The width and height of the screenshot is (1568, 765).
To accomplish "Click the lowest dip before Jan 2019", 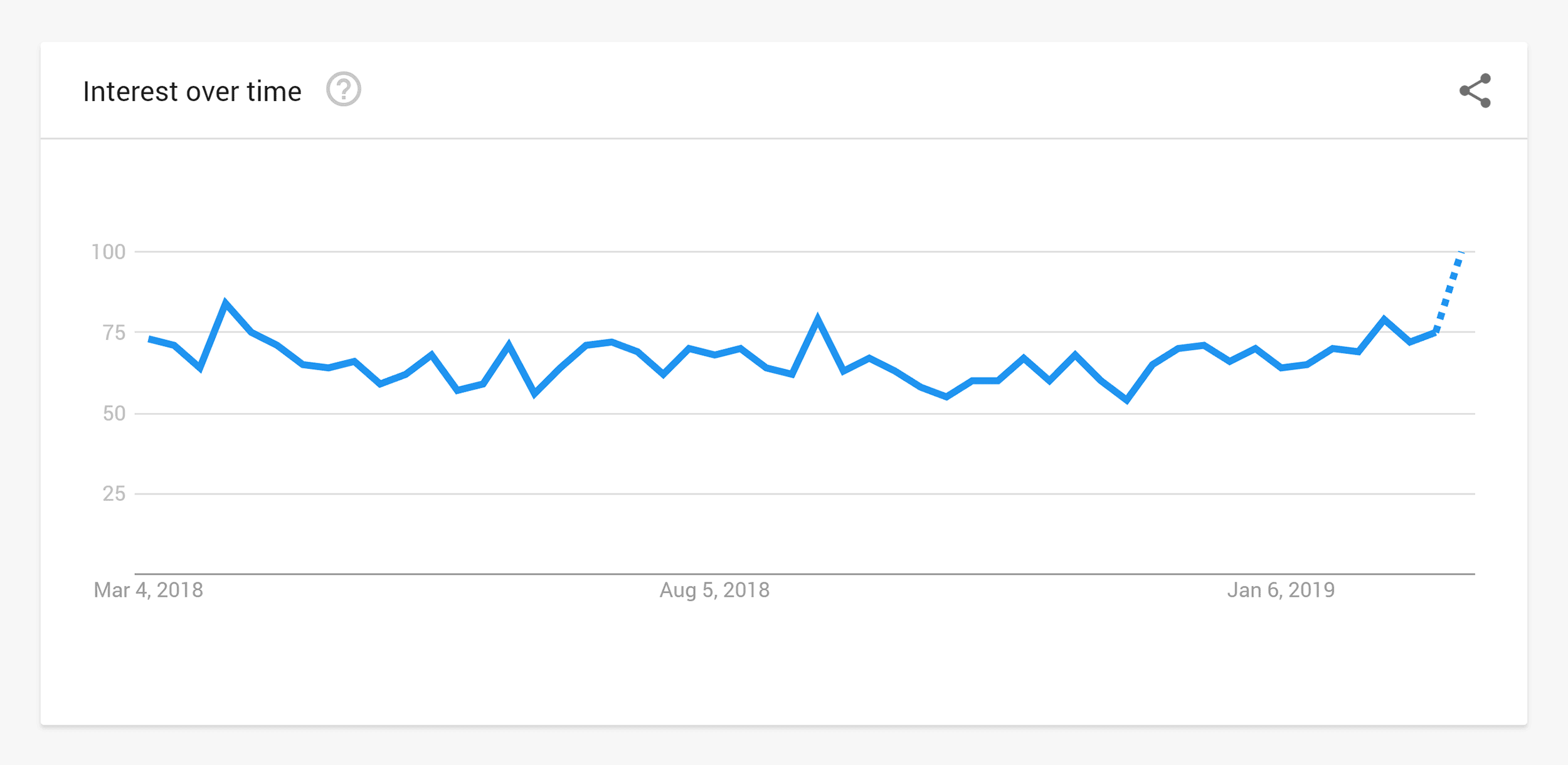I will tap(1127, 399).
